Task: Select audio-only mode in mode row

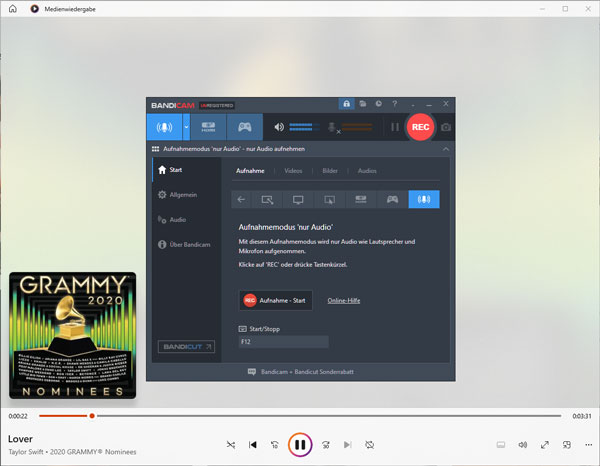Action: click(424, 199)
